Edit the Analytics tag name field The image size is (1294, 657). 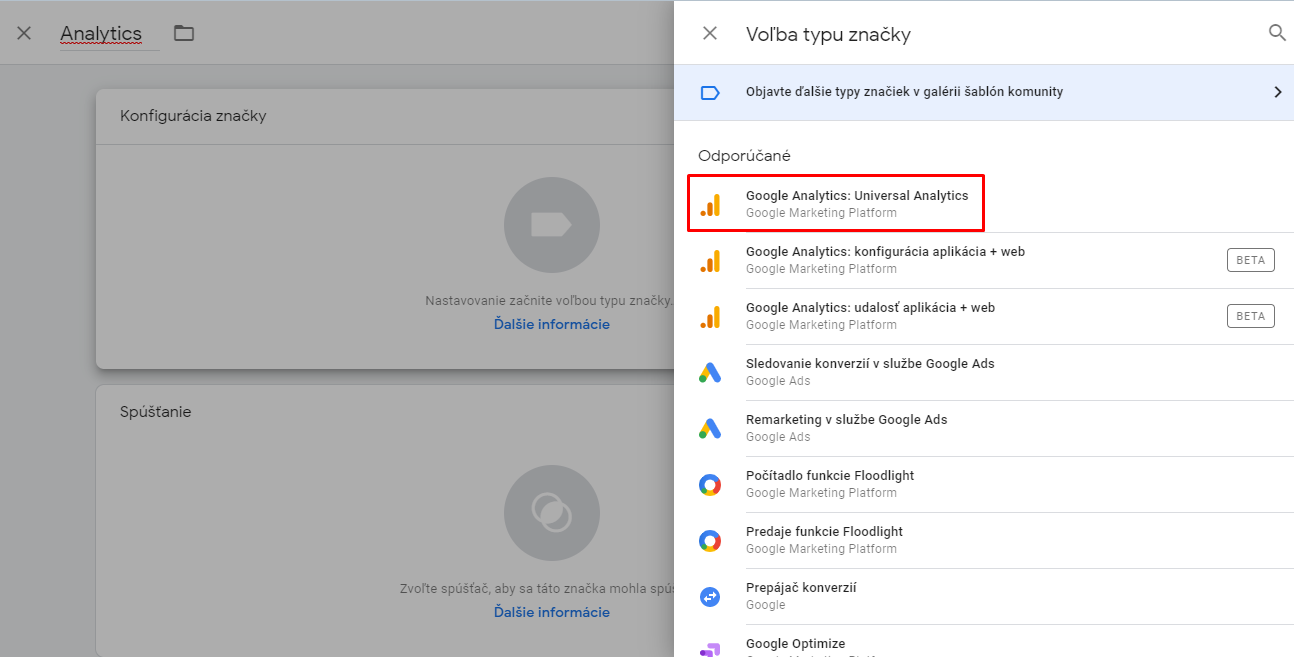click(109, 34)
